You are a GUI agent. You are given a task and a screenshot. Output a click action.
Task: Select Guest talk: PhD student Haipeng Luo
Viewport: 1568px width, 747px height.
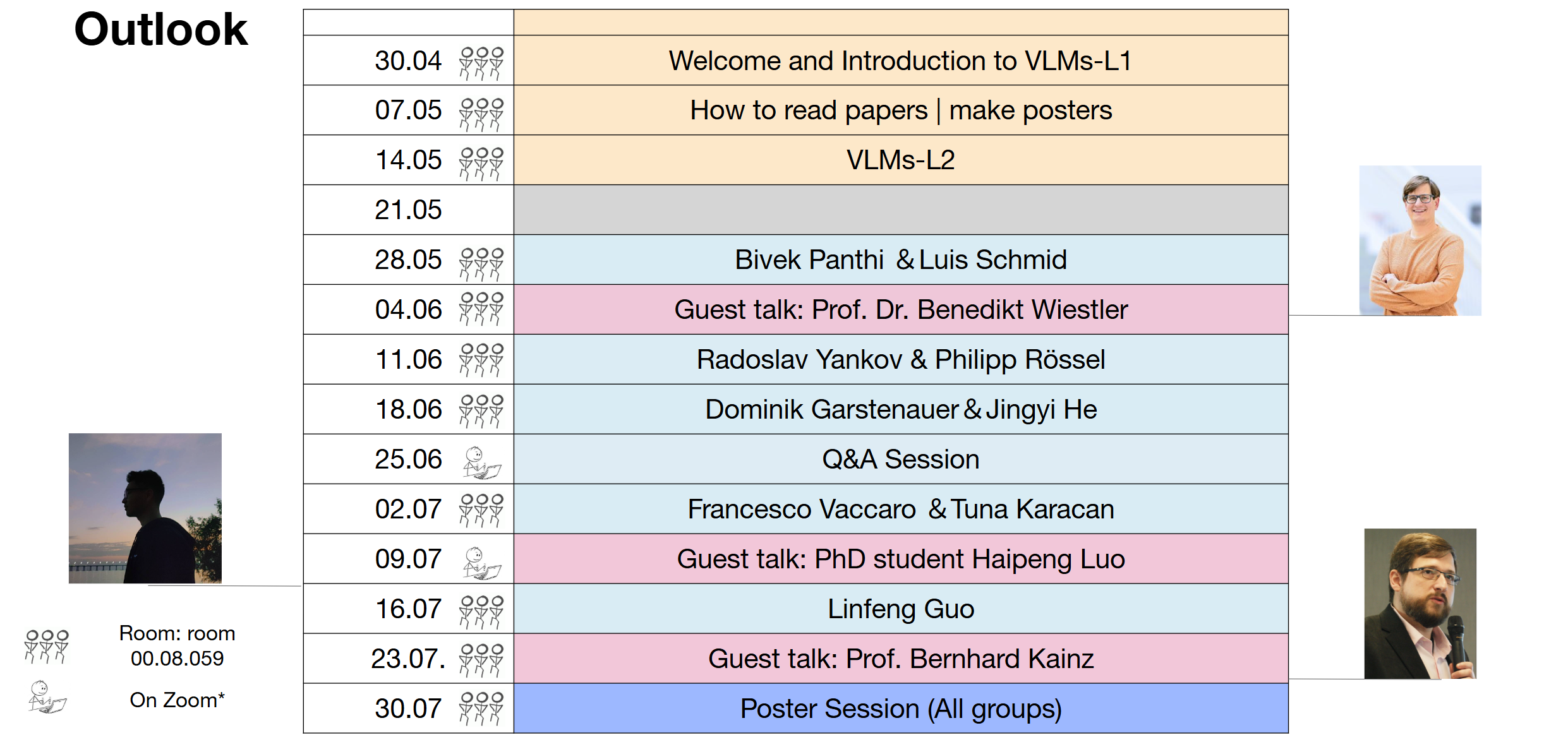coord(901,559)
